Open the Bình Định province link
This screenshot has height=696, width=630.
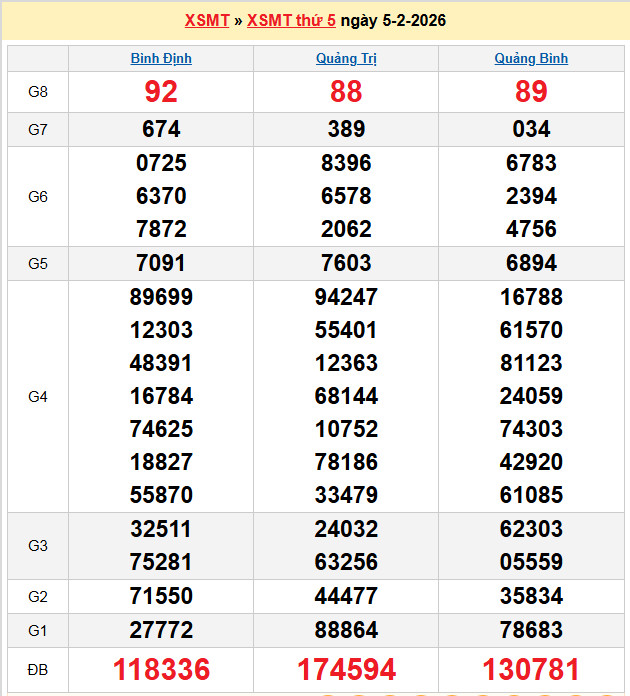(x=161, y=59)
